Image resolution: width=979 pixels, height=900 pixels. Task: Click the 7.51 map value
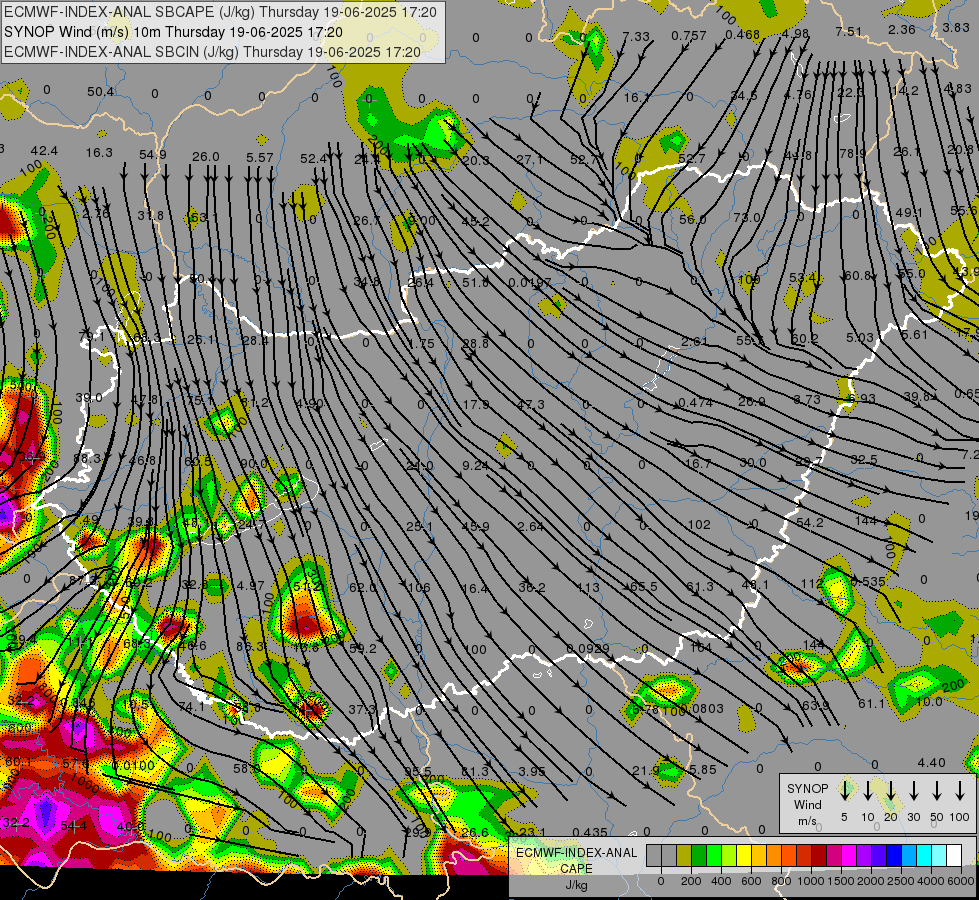849,32
